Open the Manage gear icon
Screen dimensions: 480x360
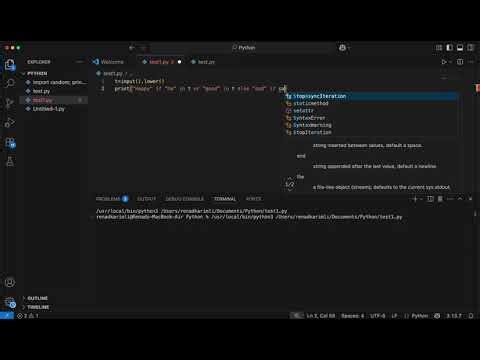click(10, 303)
